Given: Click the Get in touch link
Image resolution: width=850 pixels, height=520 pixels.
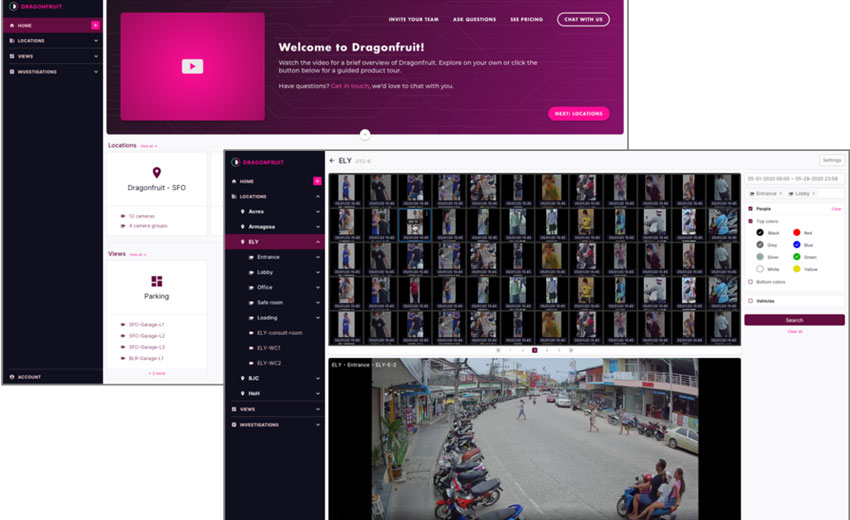Looking at the screenshot, I should tap(350, 86).
